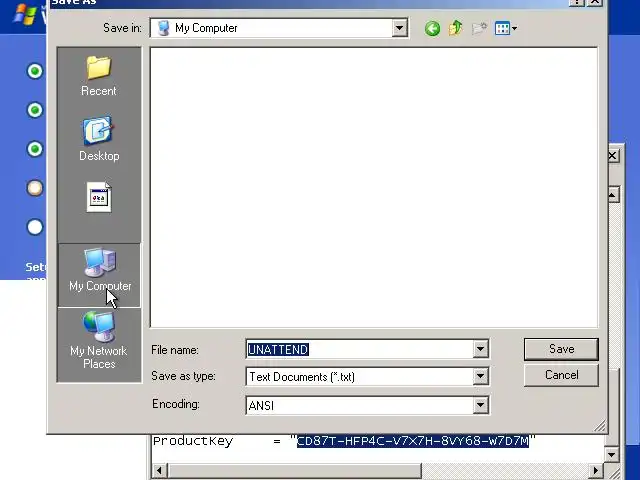Click the Save As help question button

point(577,2)
